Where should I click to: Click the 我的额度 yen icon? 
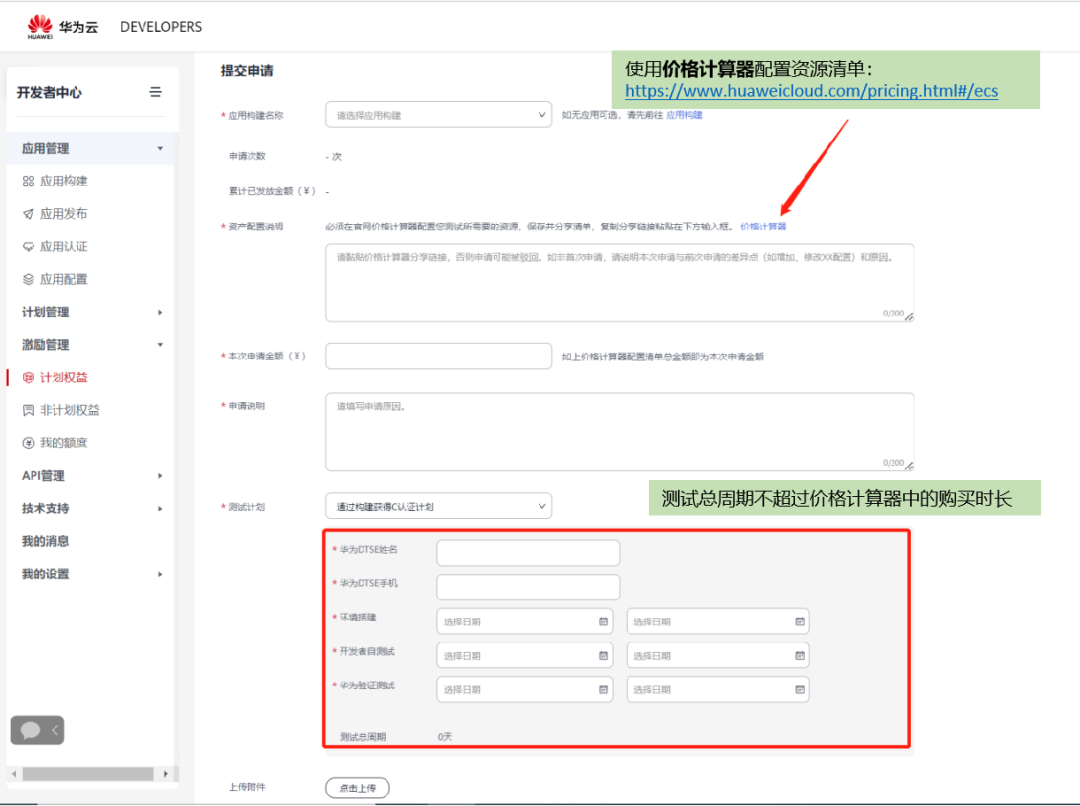(x=28, y=443)
